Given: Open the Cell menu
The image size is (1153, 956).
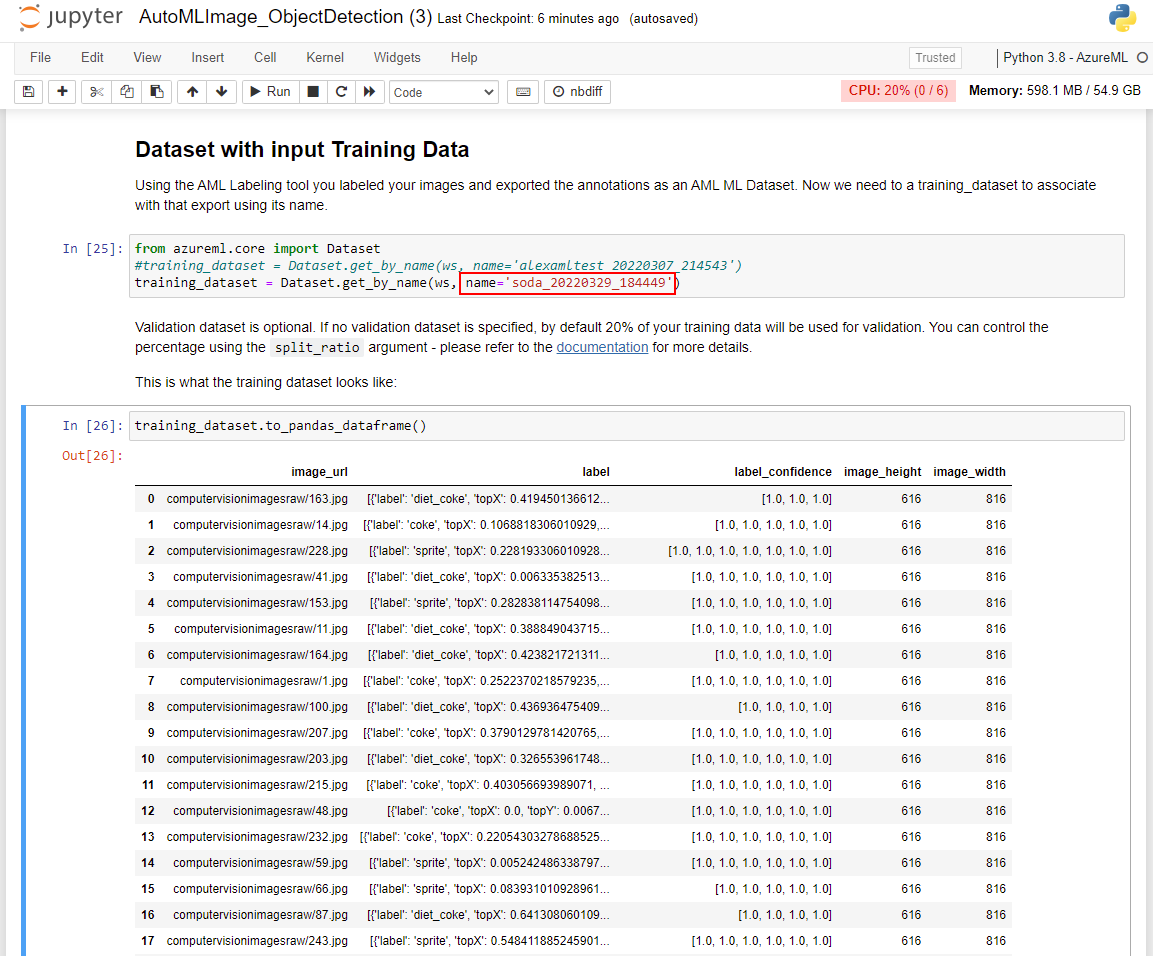Looking at the screenshot, I should [265, 57].
